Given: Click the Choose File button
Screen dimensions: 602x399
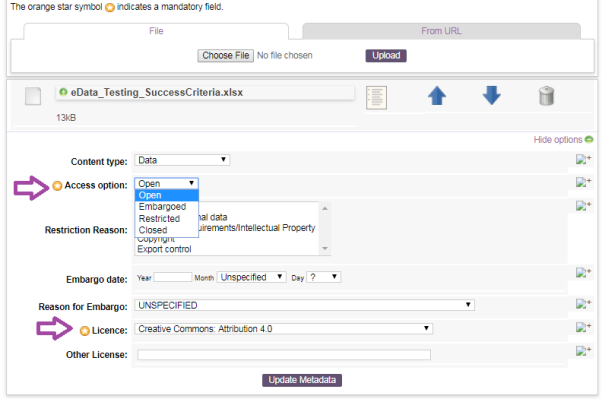Looking at the screenshot, I should click(x=225, y=56).
